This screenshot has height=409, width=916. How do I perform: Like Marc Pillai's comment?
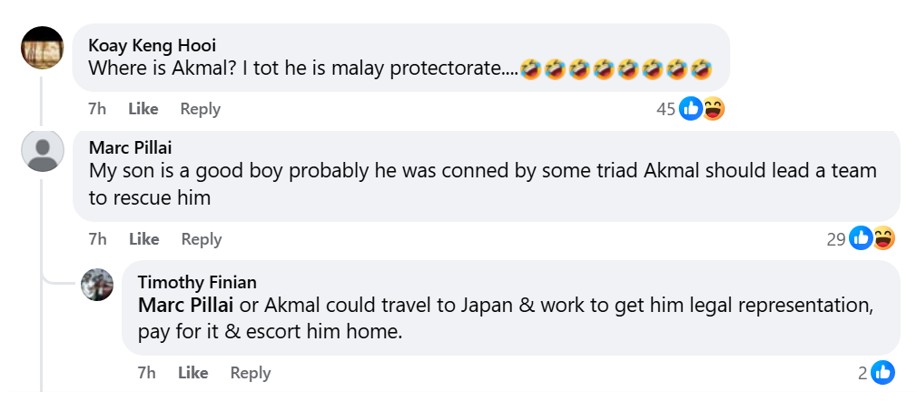(x=144, y=239)
